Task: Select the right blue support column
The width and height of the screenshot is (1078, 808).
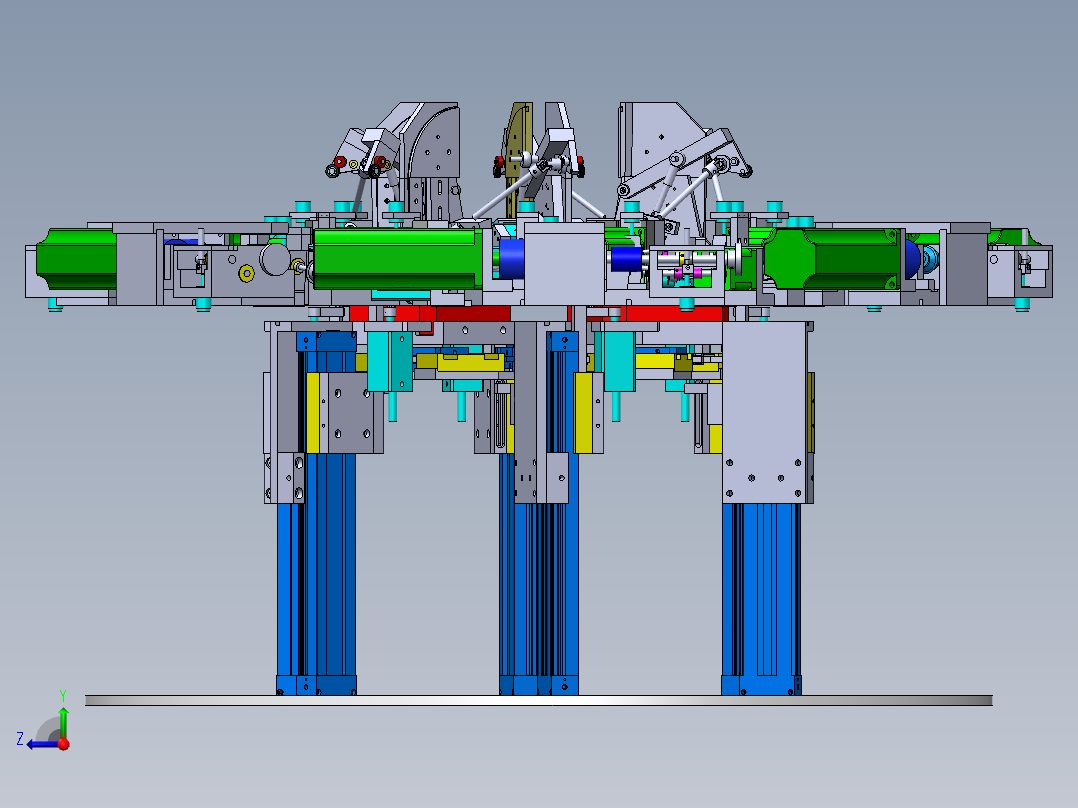Action: (761, 598)
